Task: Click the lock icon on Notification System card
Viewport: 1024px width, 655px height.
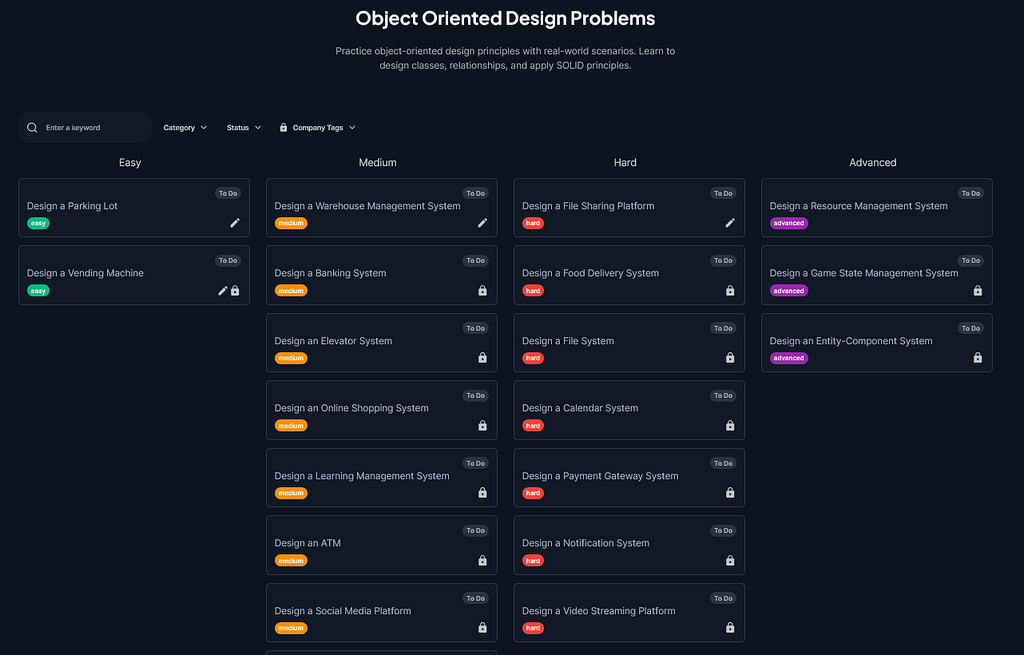Action: (x=730, y=561)
